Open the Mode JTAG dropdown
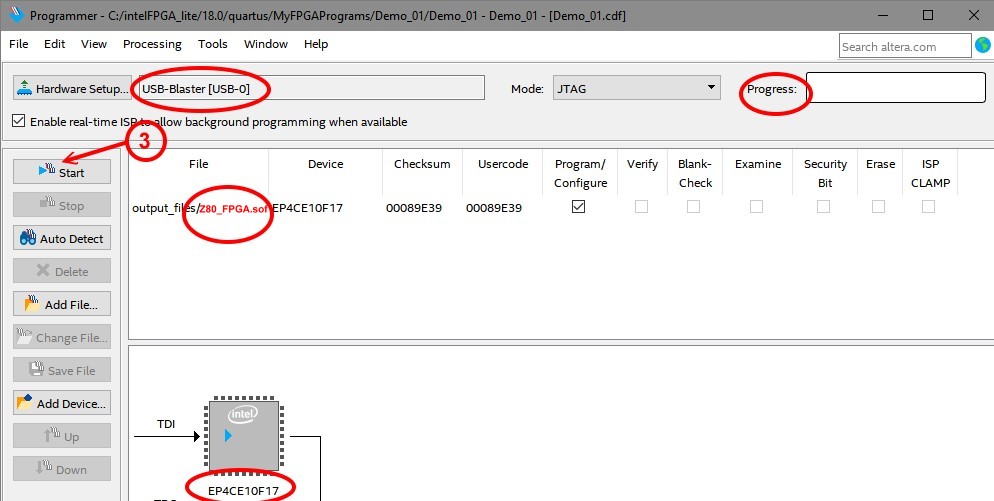994x501 pixels. [636, 88]
